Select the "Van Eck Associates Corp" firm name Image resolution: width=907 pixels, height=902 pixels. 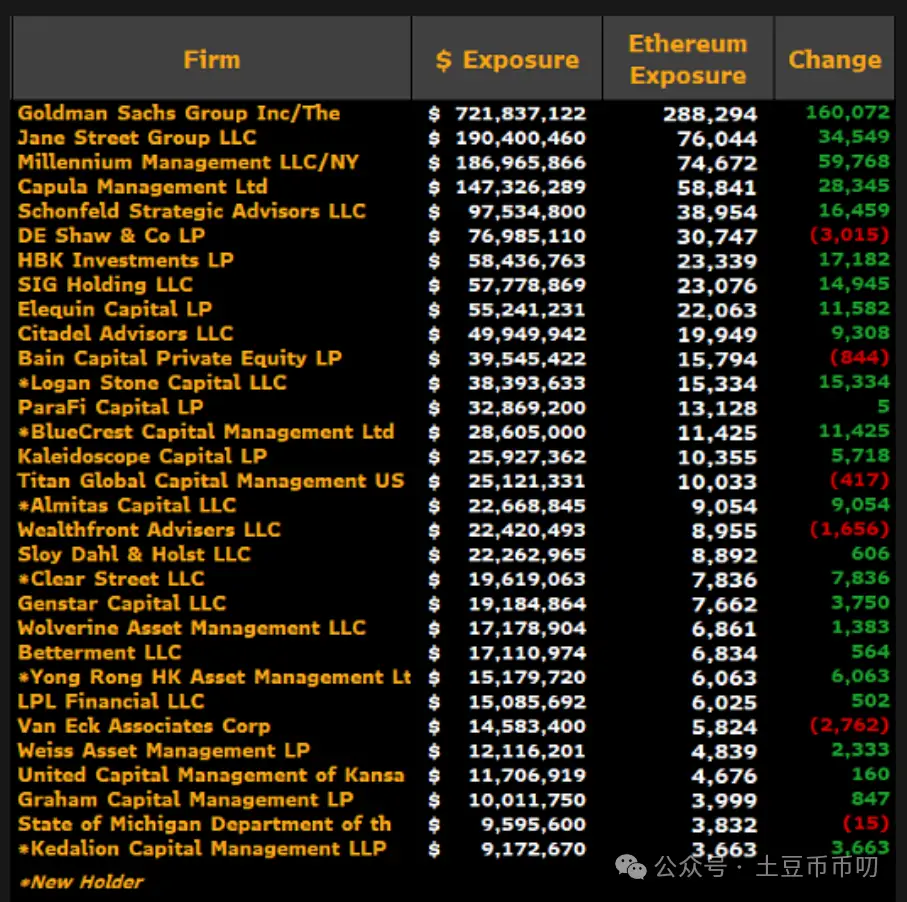pyautogui.click(x=144, y=726)
